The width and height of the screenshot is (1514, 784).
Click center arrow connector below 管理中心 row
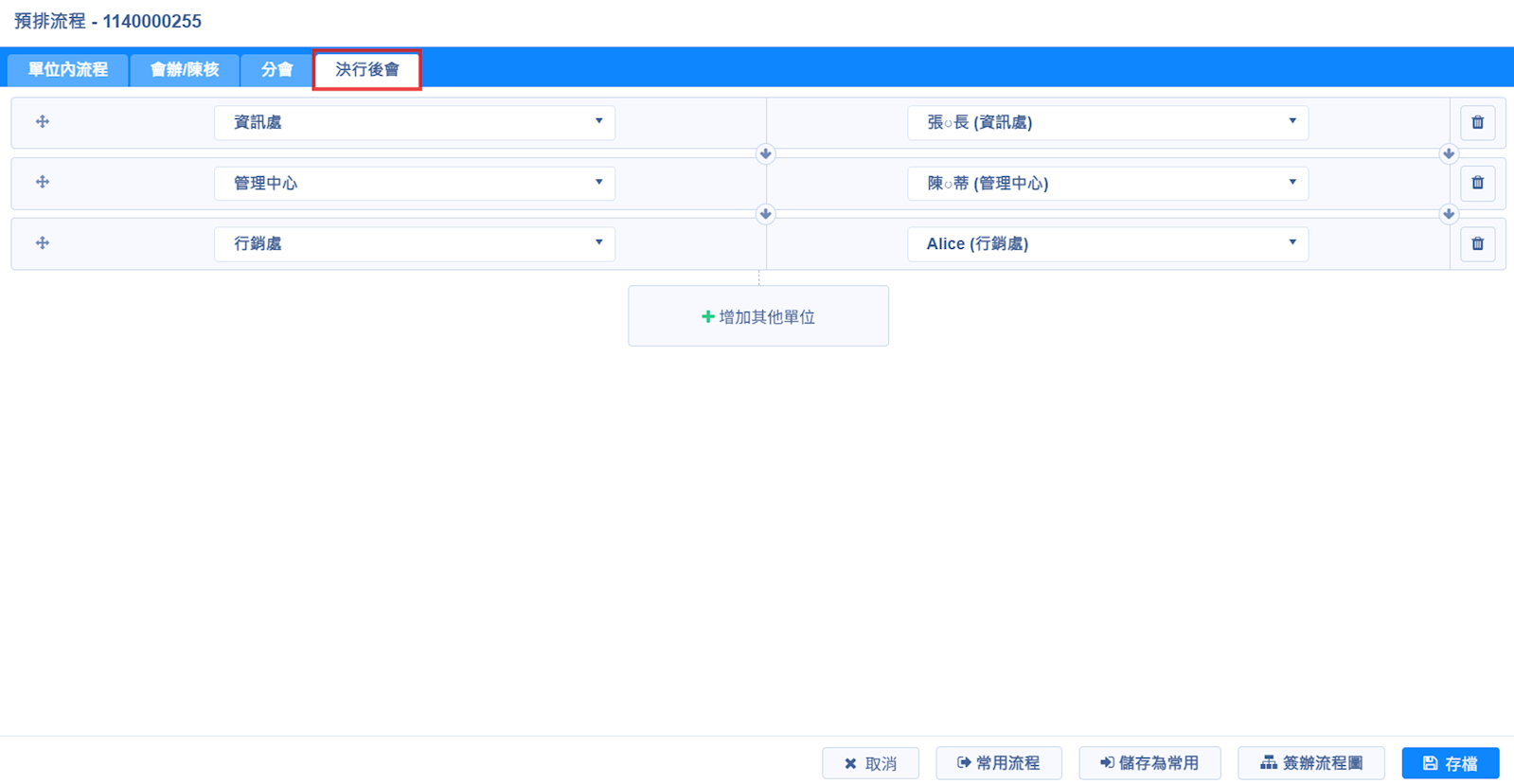click(765, 214)
